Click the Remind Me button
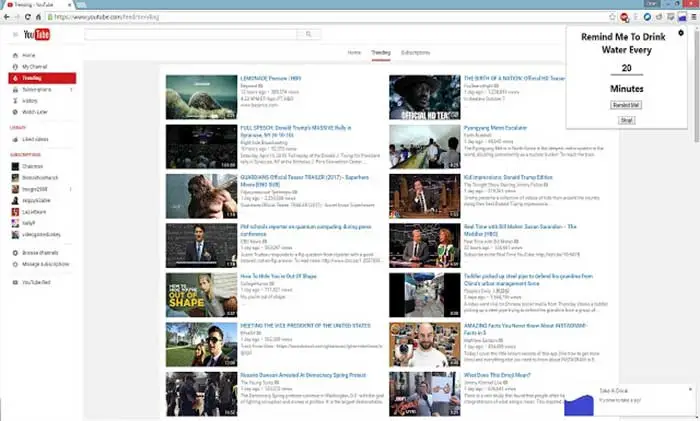This screenshot has width=700, height=421. (x=626, y=105)
